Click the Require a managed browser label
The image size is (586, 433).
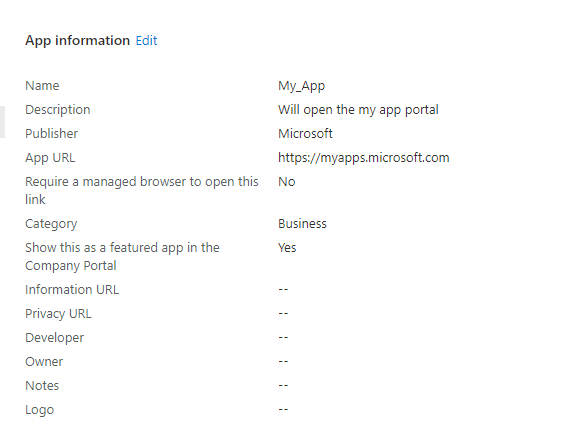(142, 191)
